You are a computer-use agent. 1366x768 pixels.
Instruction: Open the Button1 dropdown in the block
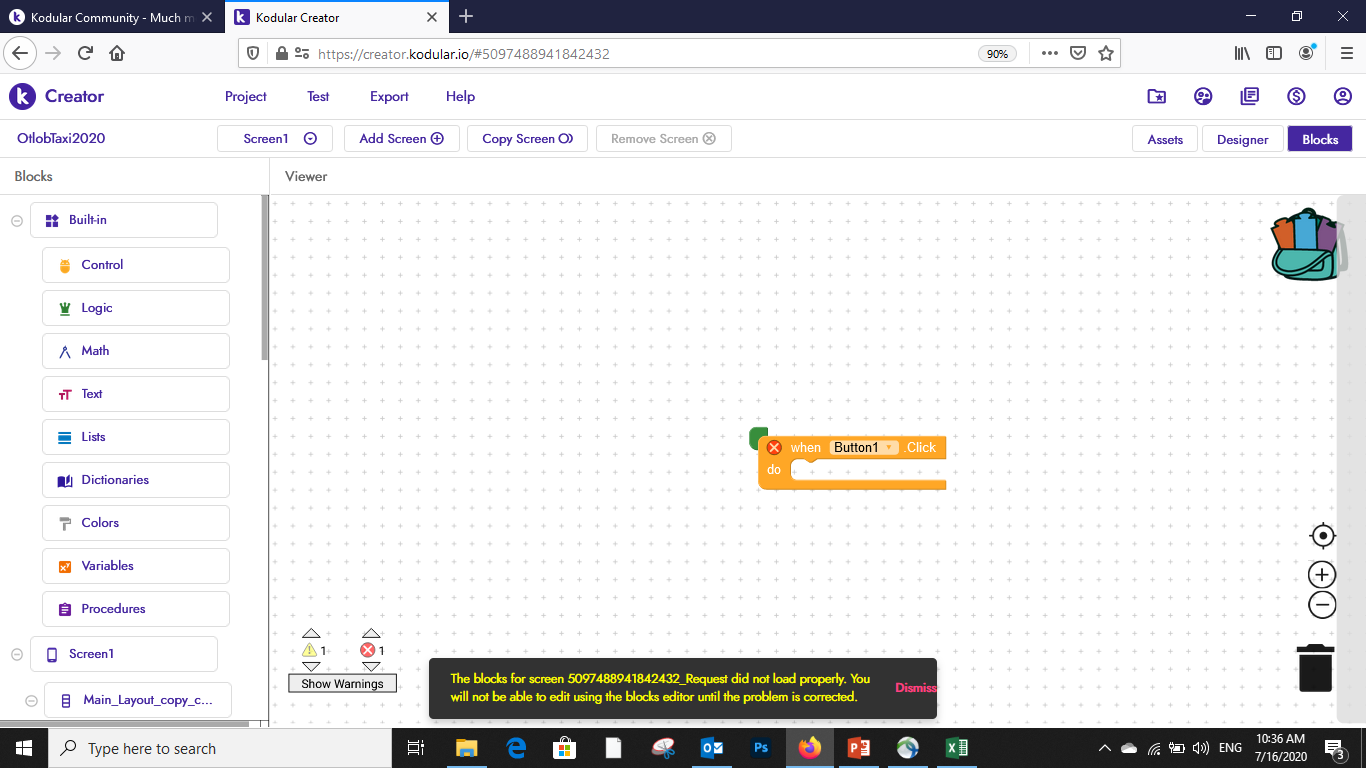point(865,447)
